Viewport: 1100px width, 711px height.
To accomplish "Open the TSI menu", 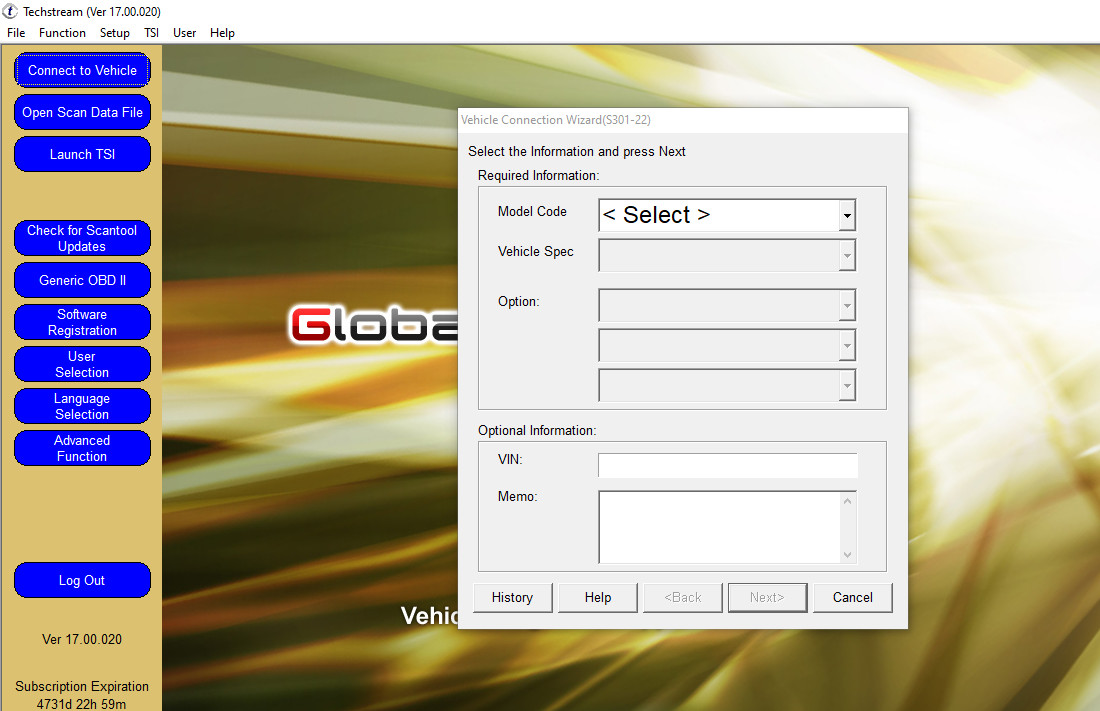I will pos(152,33).
